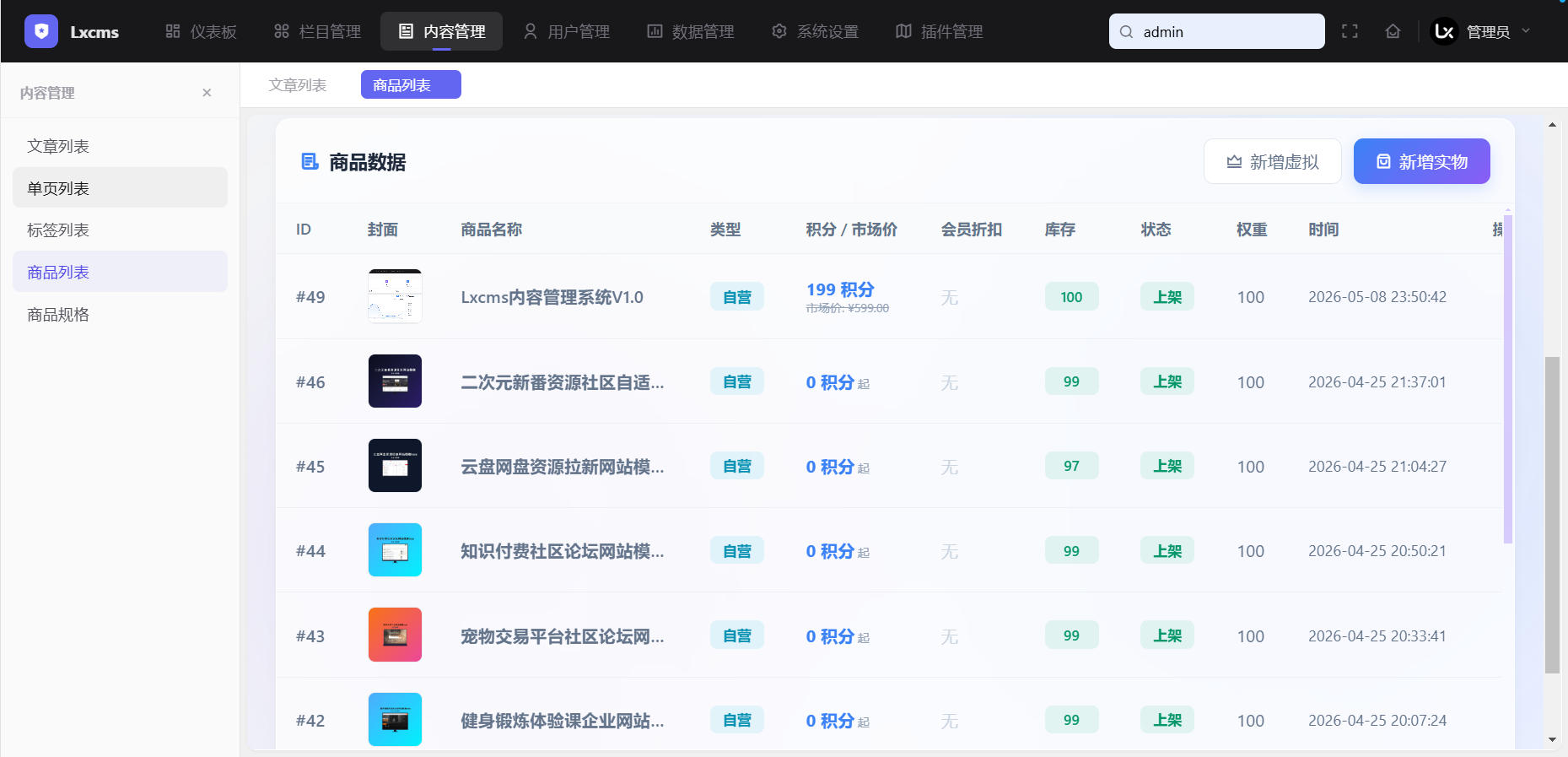Open the 插件管理 menu
Image resolution: width=1568 pixels, height=757 pixels.
[939, 31]
